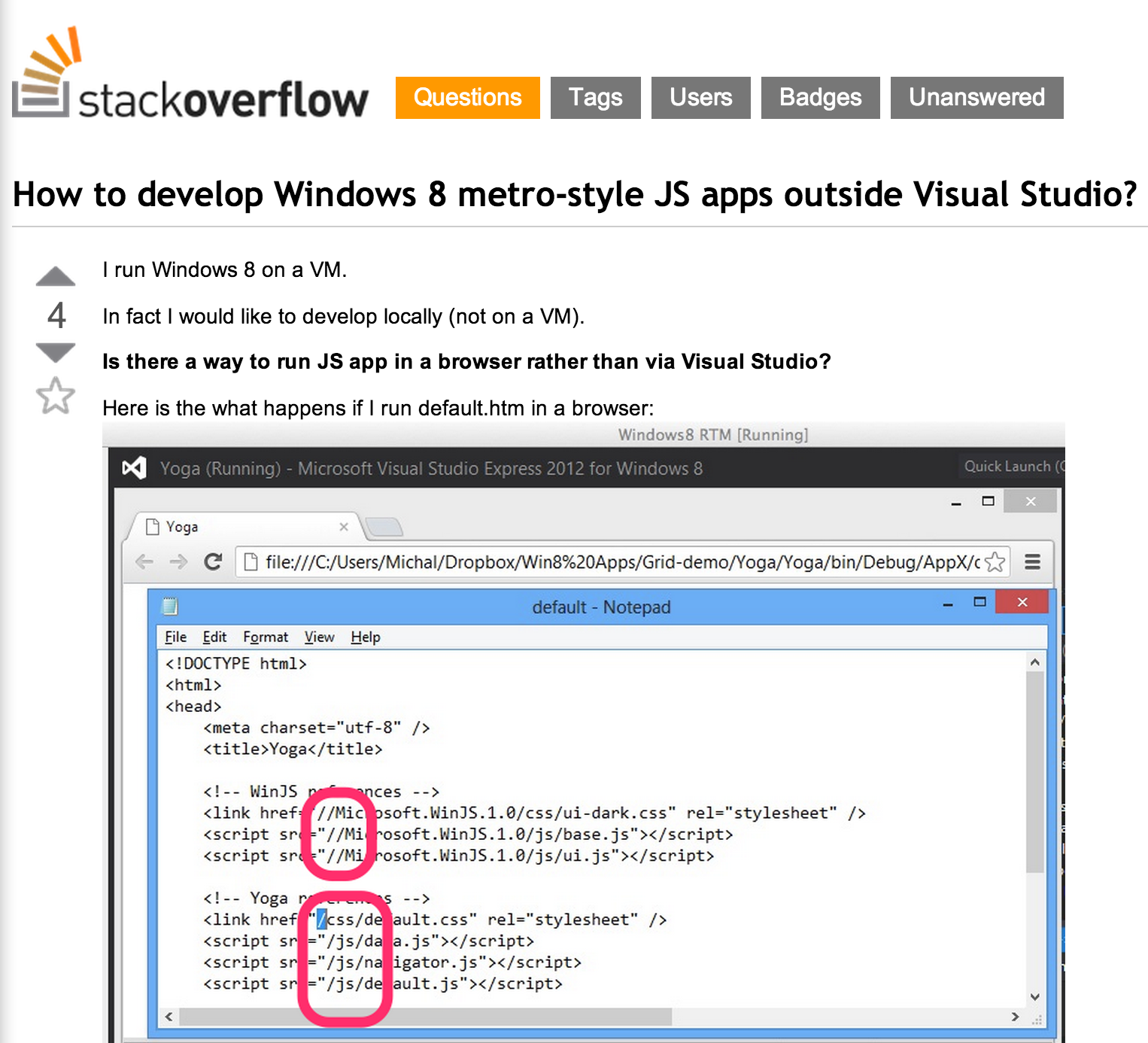Click the Quick Launch search box
The image size is (1148, 1043).
point(1012,467)
